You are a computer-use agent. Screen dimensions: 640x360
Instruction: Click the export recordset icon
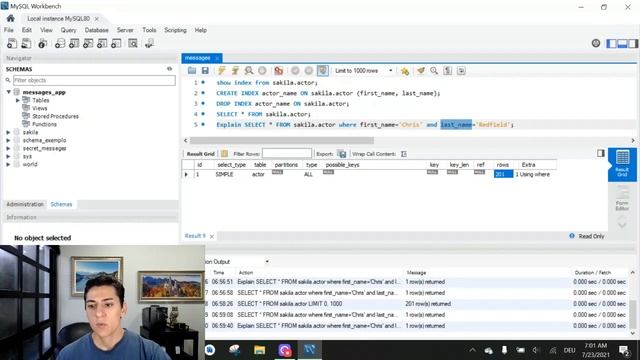coord(342,154)
